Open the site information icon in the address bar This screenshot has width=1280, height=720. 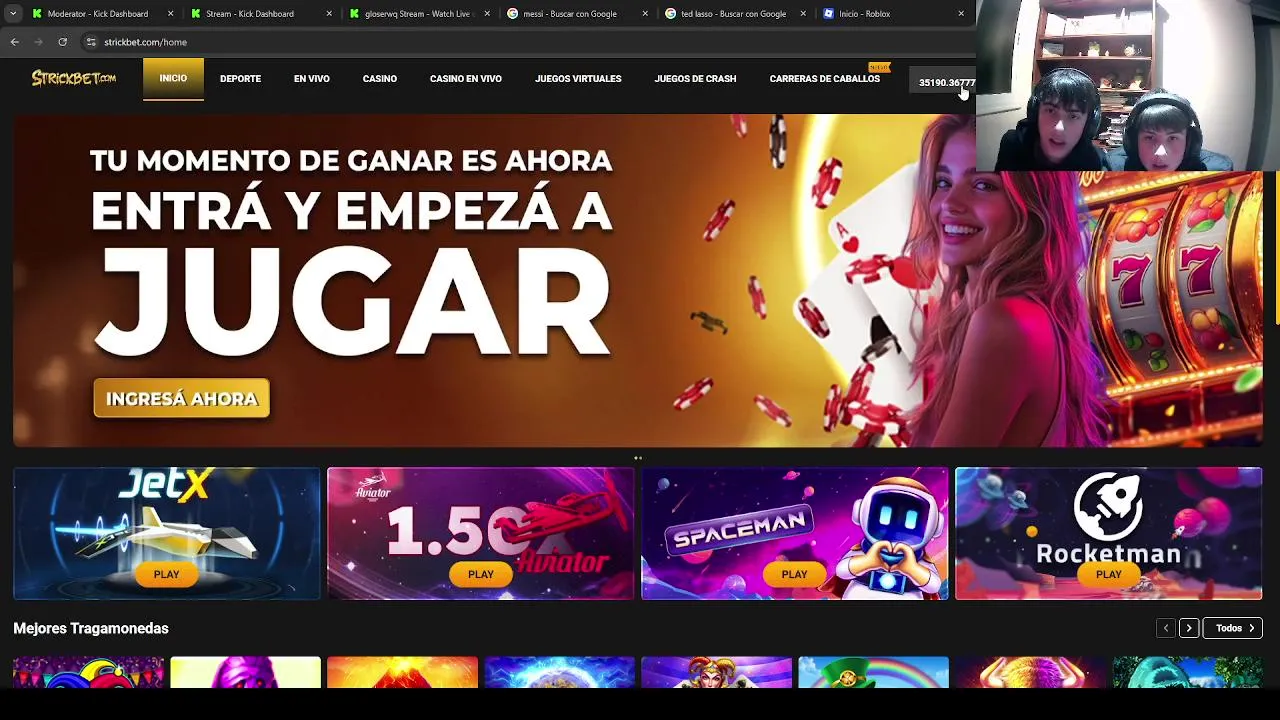click(91, 42)
